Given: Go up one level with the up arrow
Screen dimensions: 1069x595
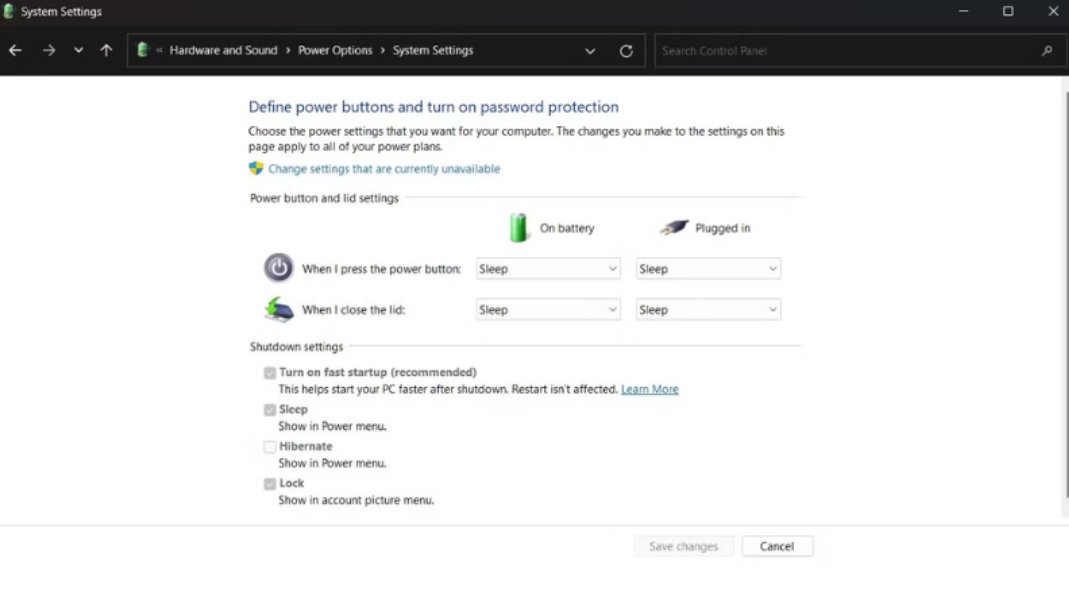Looking at the screenshot, I should pyautogui.click(x=106, y=50).
